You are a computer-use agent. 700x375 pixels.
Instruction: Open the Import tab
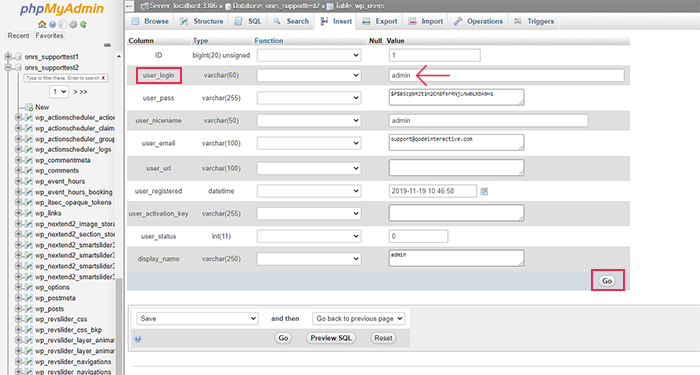click(x=425, y=21)
